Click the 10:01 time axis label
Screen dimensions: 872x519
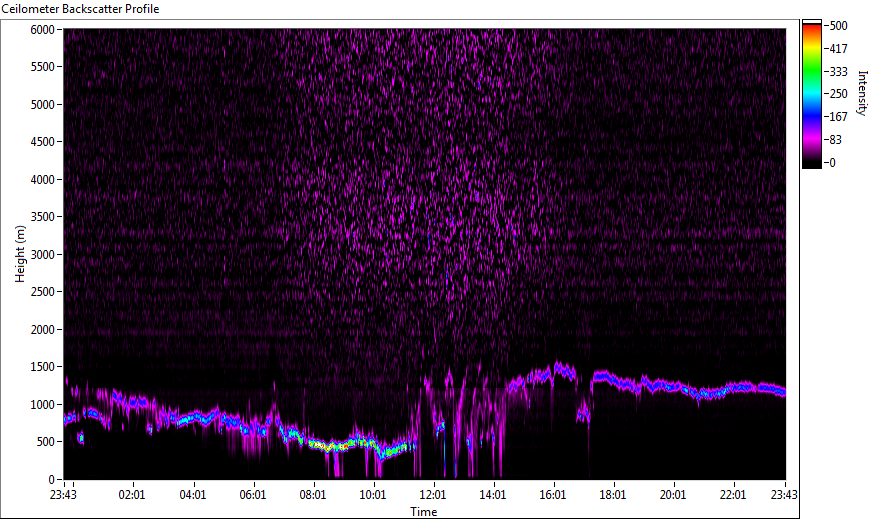[x=373, y=495]
